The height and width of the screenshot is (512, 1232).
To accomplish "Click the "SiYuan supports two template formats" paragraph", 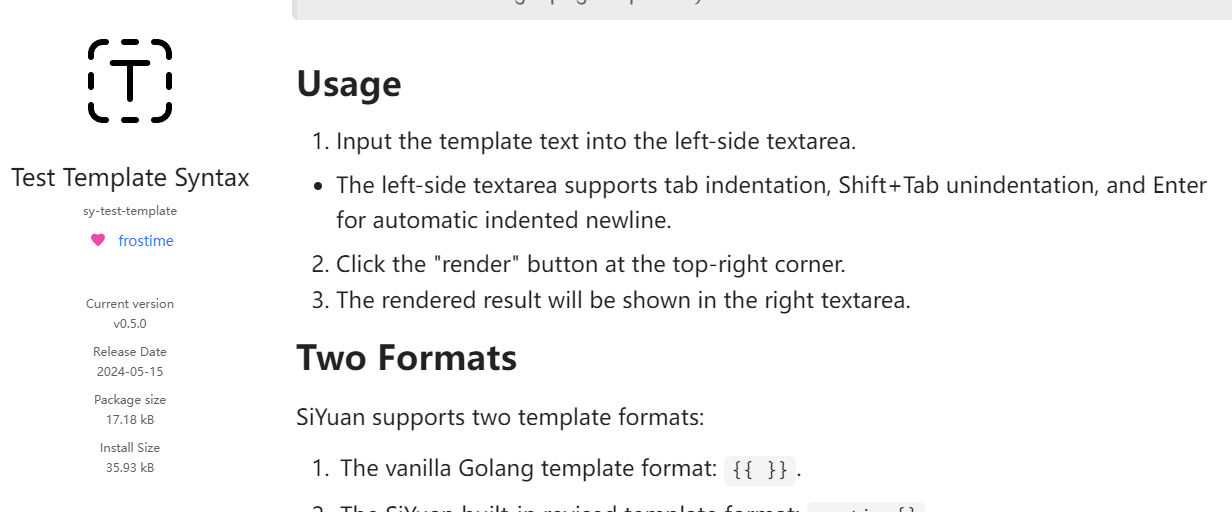I will click(x=500, y=417).
